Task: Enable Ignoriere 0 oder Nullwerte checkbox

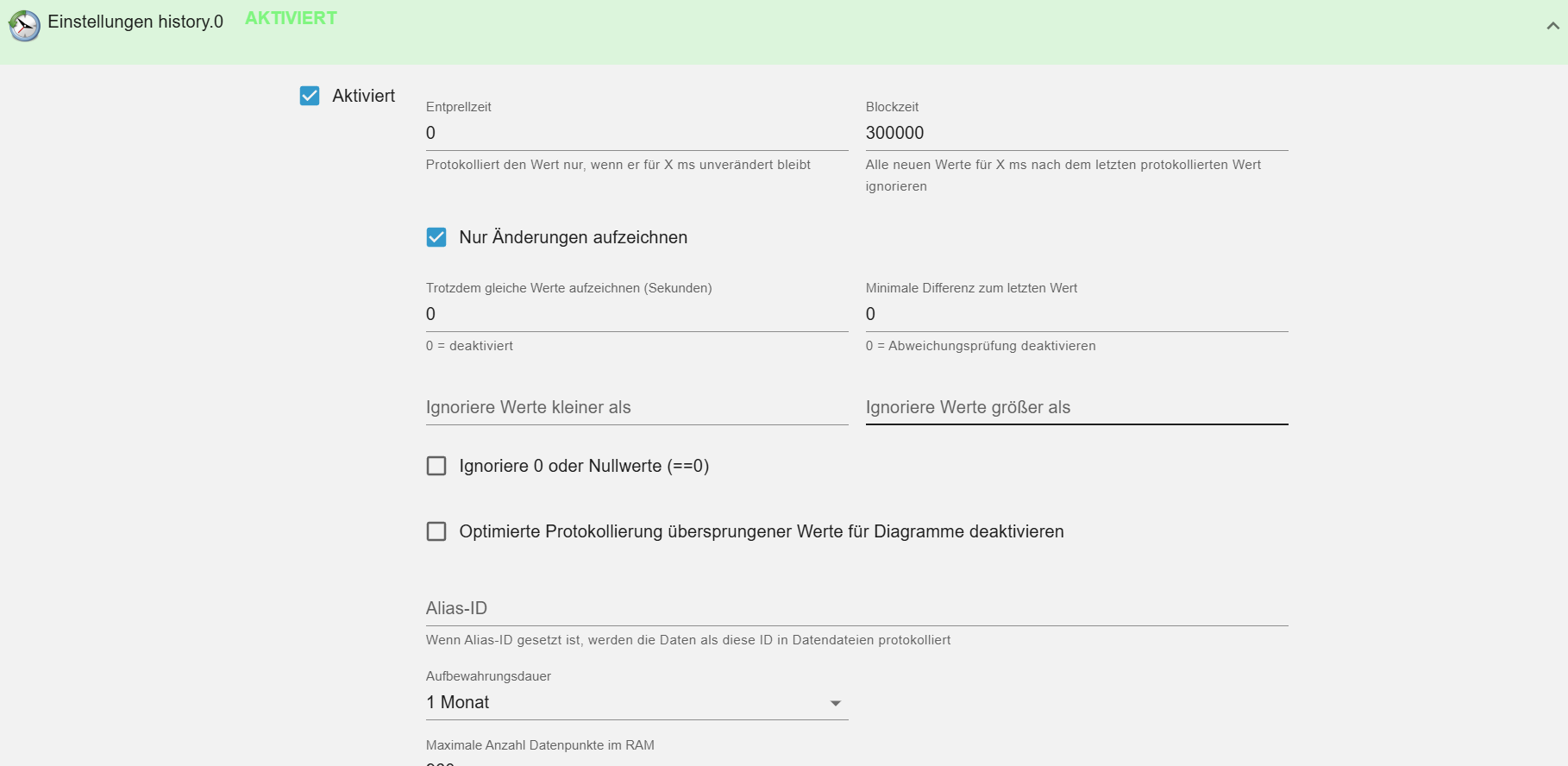Action: [x=436, y=466]
